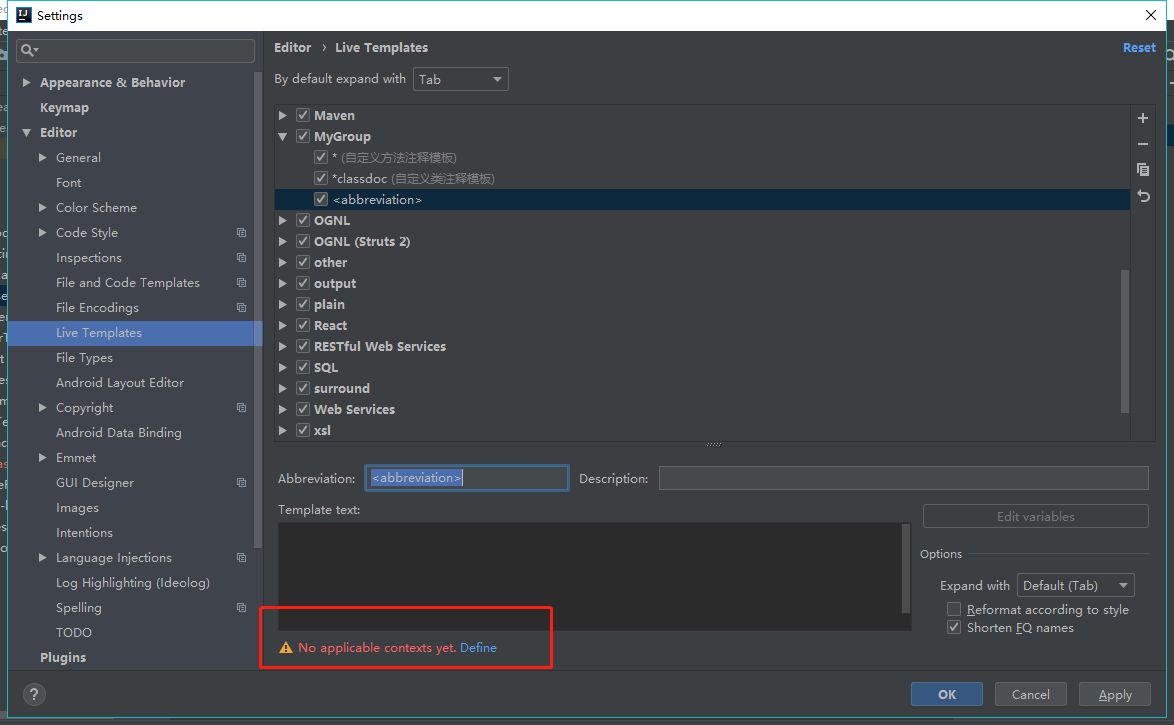Screen dimensions: 1174x725
Task: Expand Appearance & Behavior settings section
Action: 26,82
